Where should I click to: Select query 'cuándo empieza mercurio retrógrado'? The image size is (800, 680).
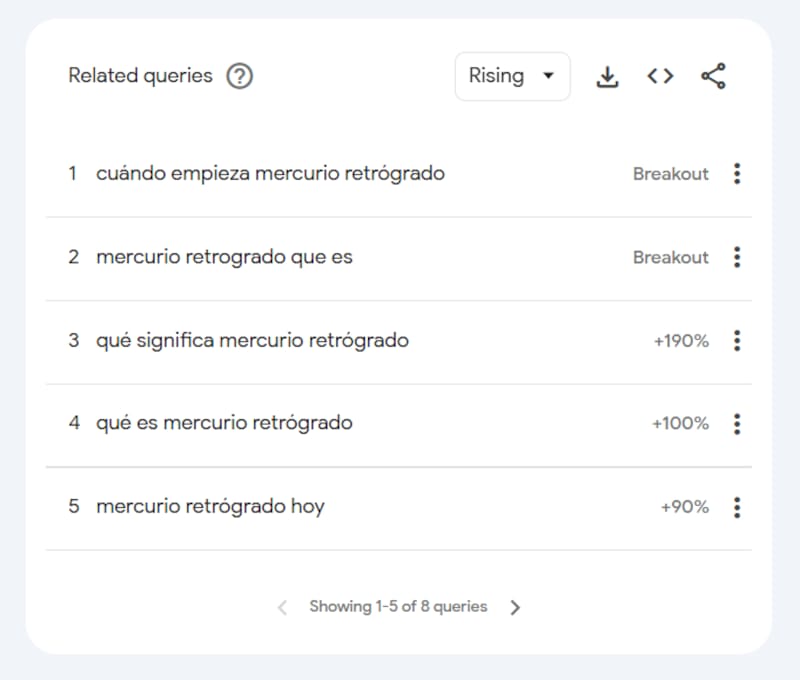pyautogui.click(x=270, y=174)
